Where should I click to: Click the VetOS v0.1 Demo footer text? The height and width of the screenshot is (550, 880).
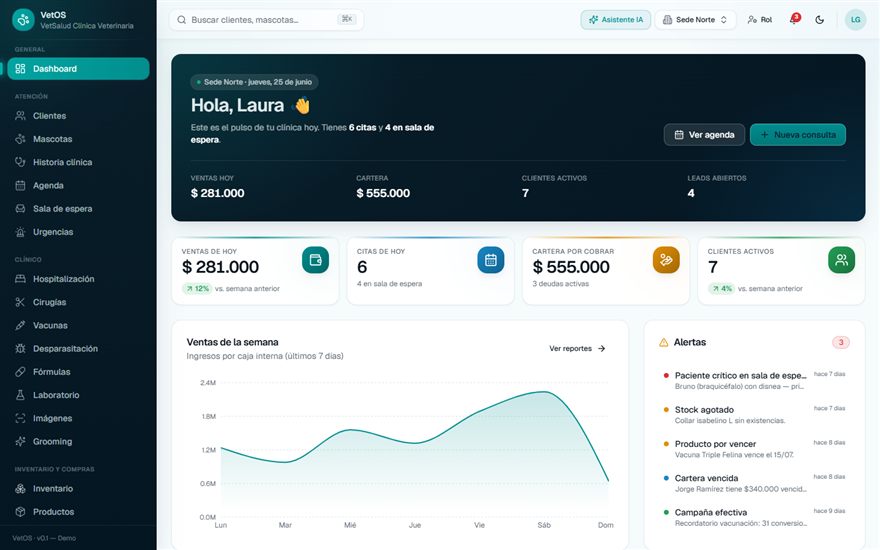pos(44,538)
